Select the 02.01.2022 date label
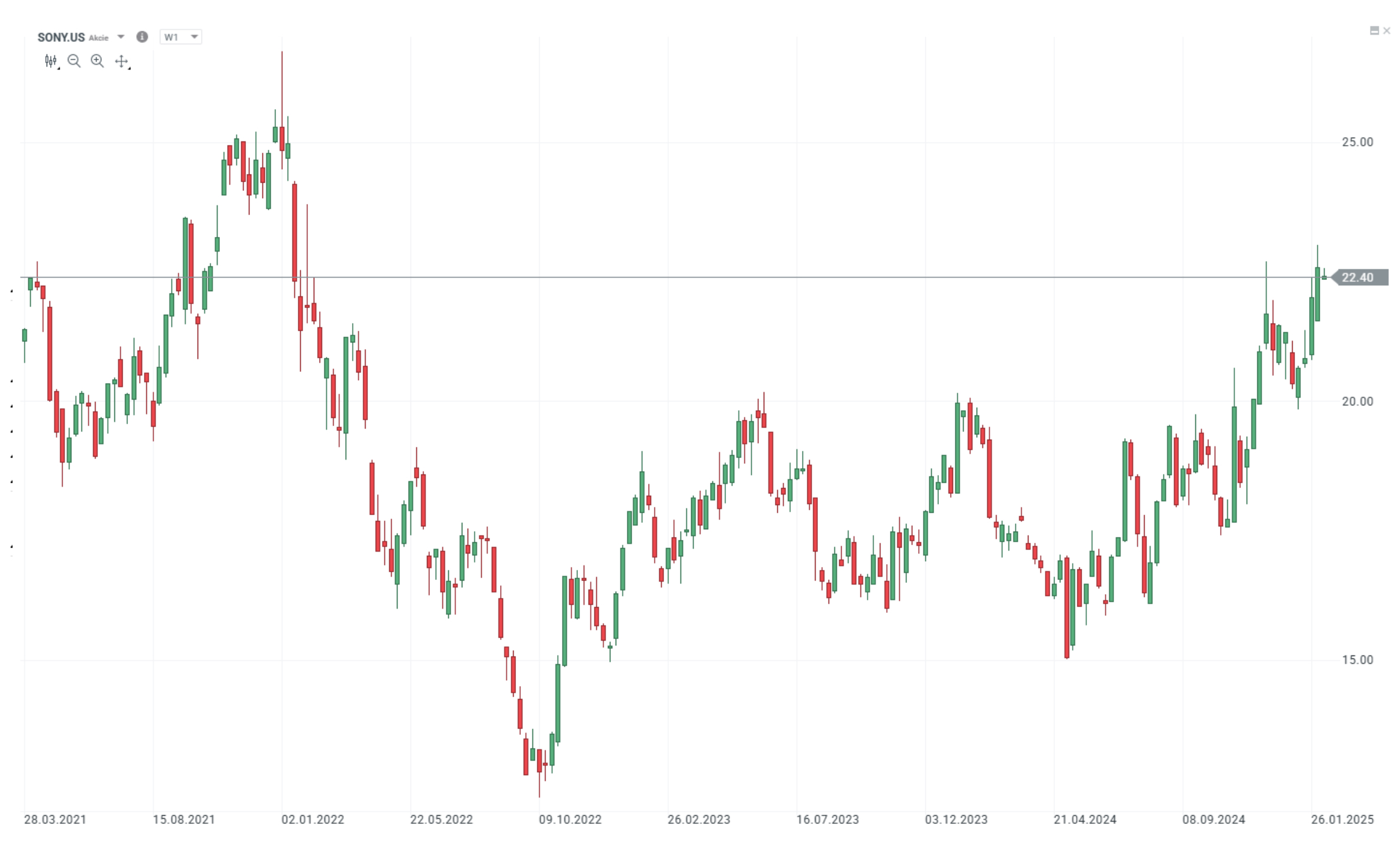 [313, 819]
